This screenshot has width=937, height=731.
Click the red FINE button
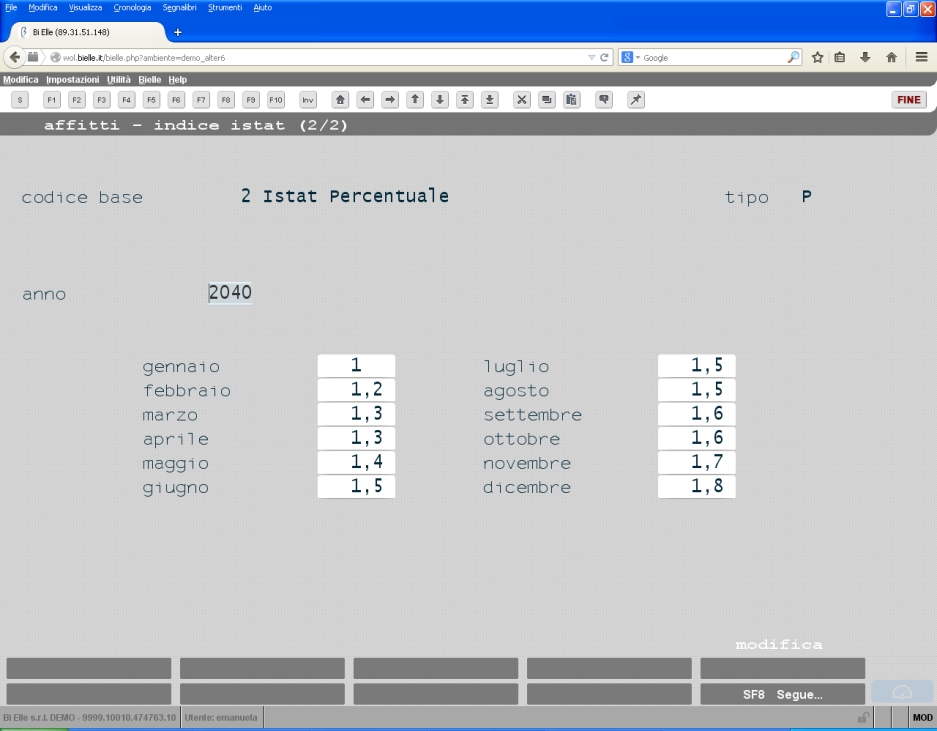point(909,100)
